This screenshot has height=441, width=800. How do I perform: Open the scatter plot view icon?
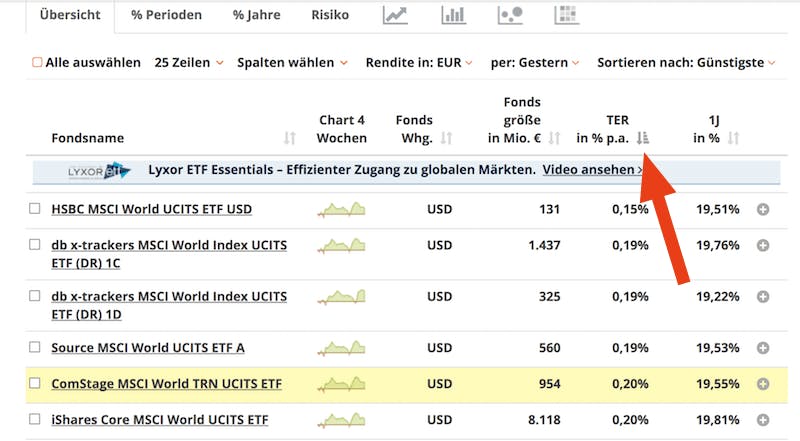click(x=510, y=15)
